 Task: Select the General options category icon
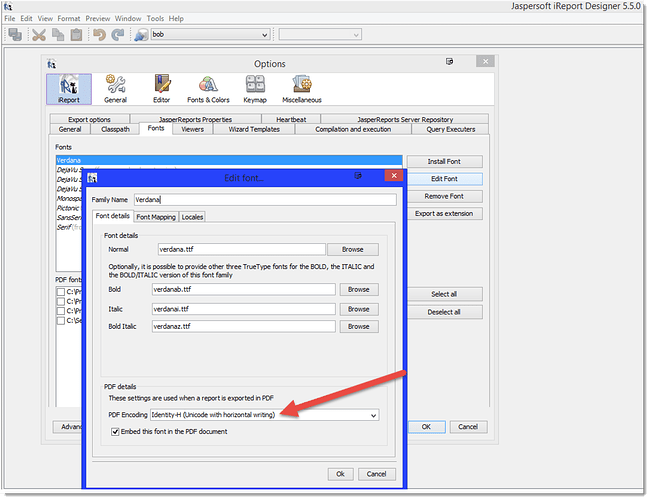[115, 89]
